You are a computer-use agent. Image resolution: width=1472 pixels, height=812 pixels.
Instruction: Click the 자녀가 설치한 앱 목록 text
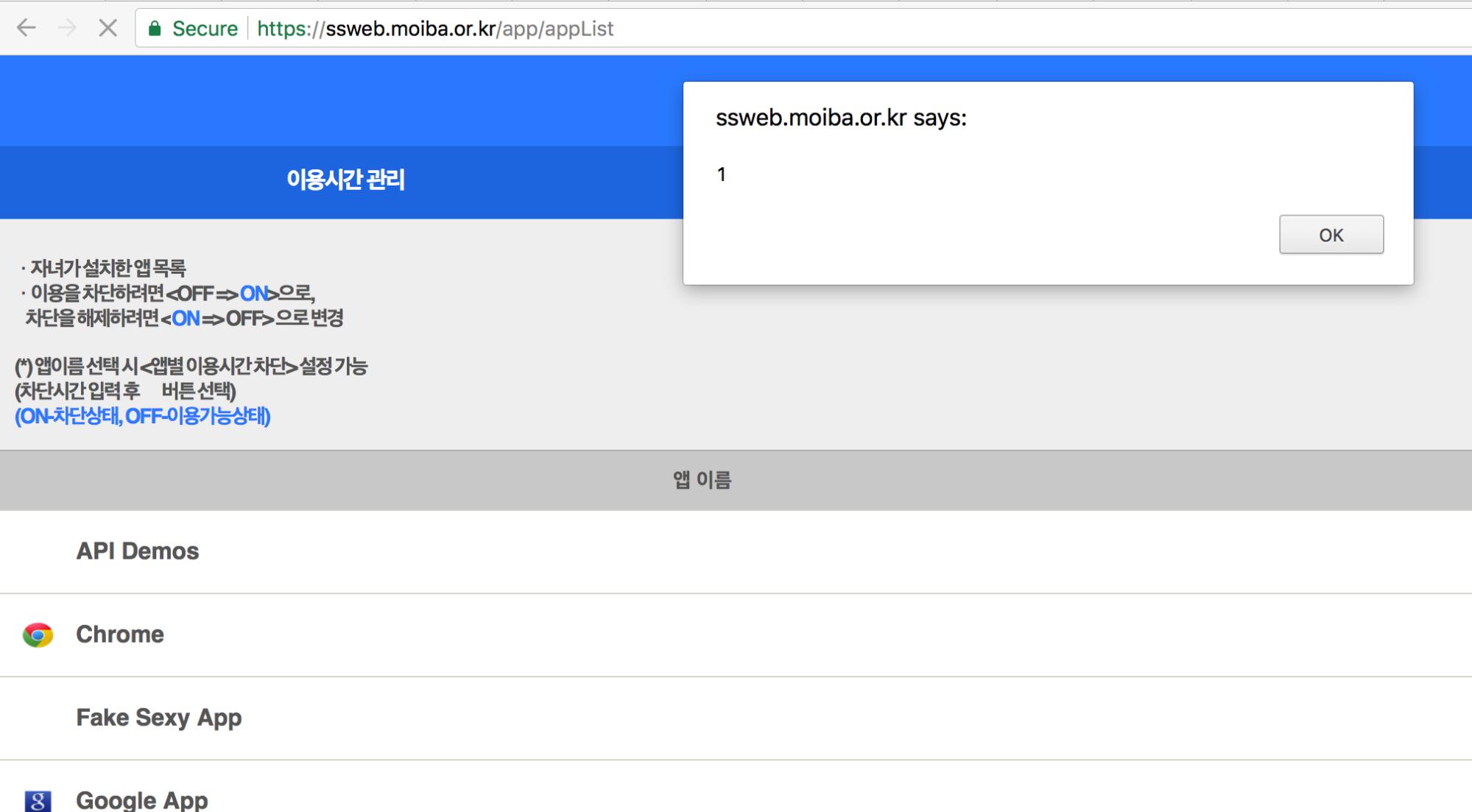pyautogui.click(x=108, y=268)
